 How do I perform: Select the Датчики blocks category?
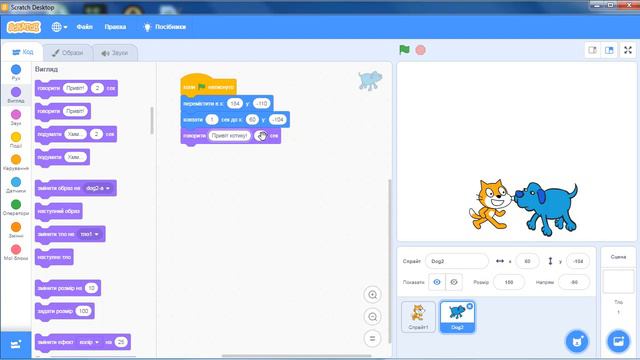16,185
